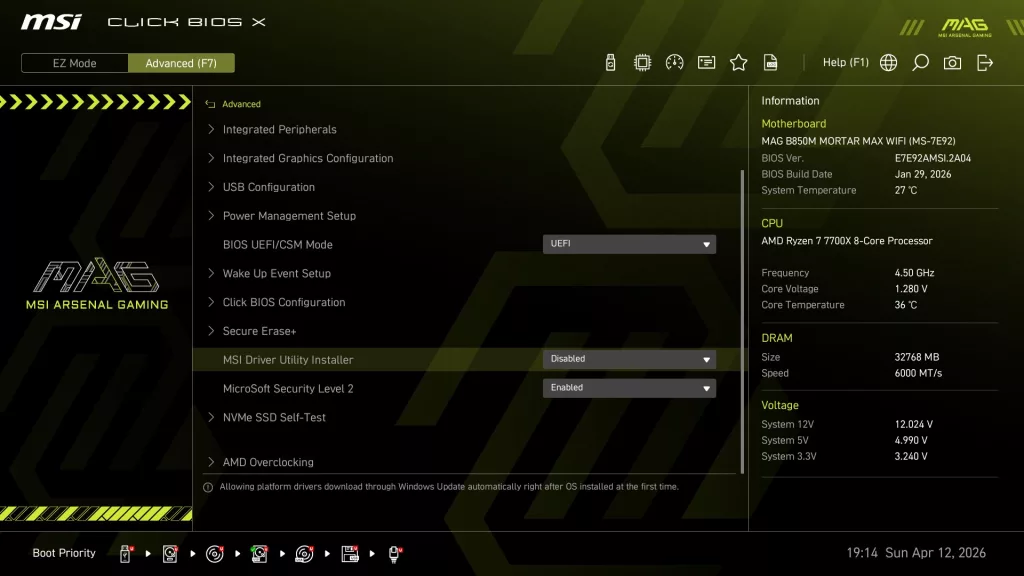
Task: Switch to EZ Mode
Action: point(74,63)
